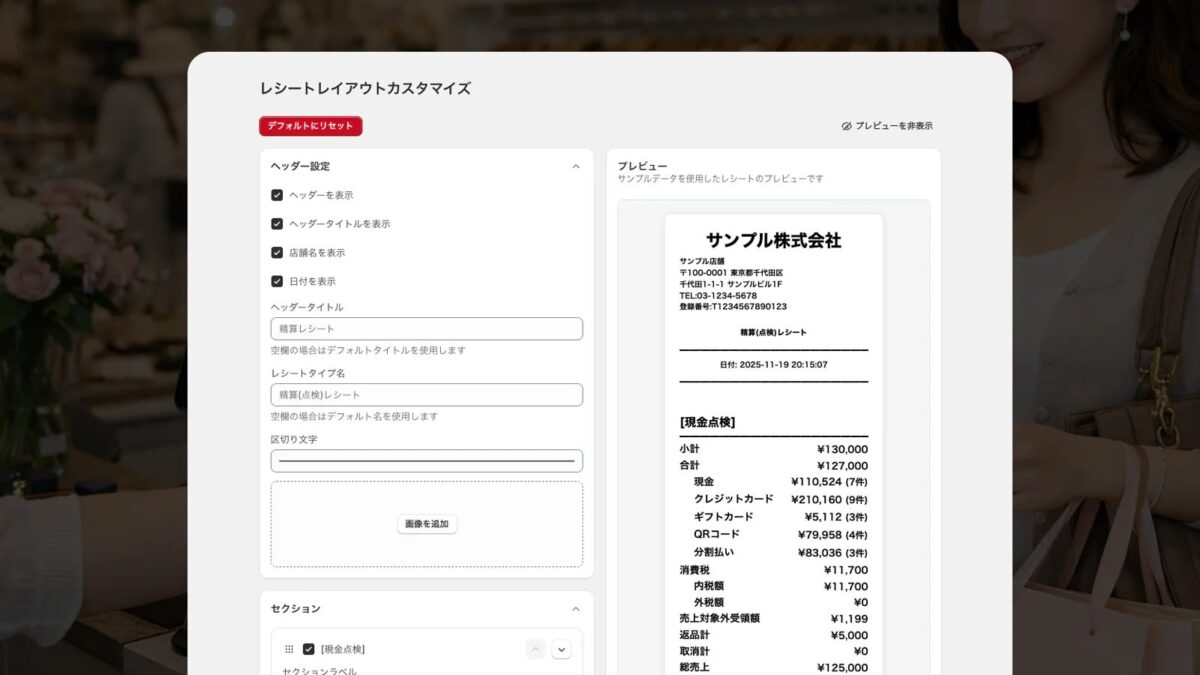This screenshot has width=1200, height=675.
Task: Disable the 店舗名を表示 checkbox
Action: click(x=277, y=253)
